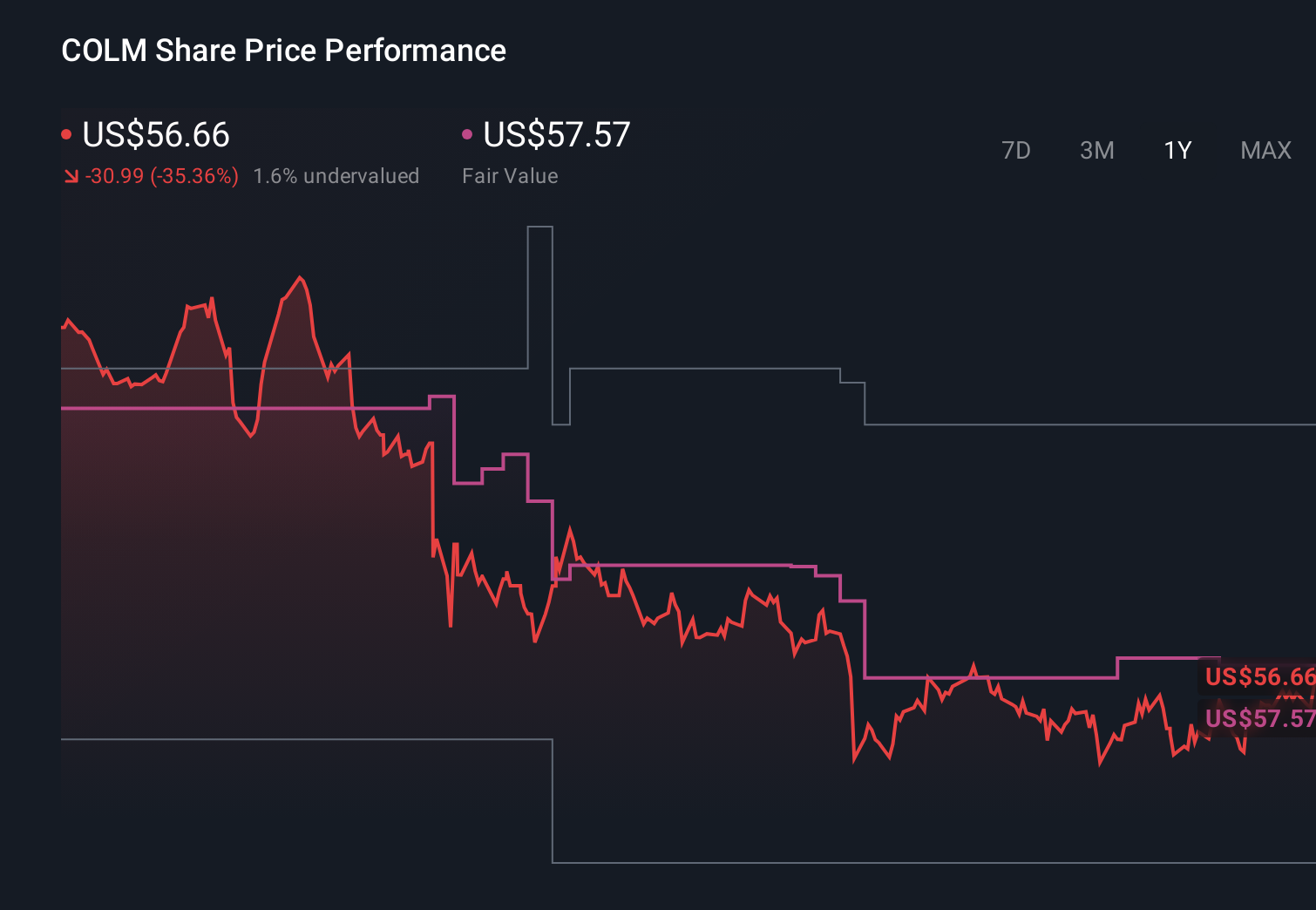Reselect the active 1Y time range
The width and height of the screenshot is (1316, 910).
coord(1176,150)
